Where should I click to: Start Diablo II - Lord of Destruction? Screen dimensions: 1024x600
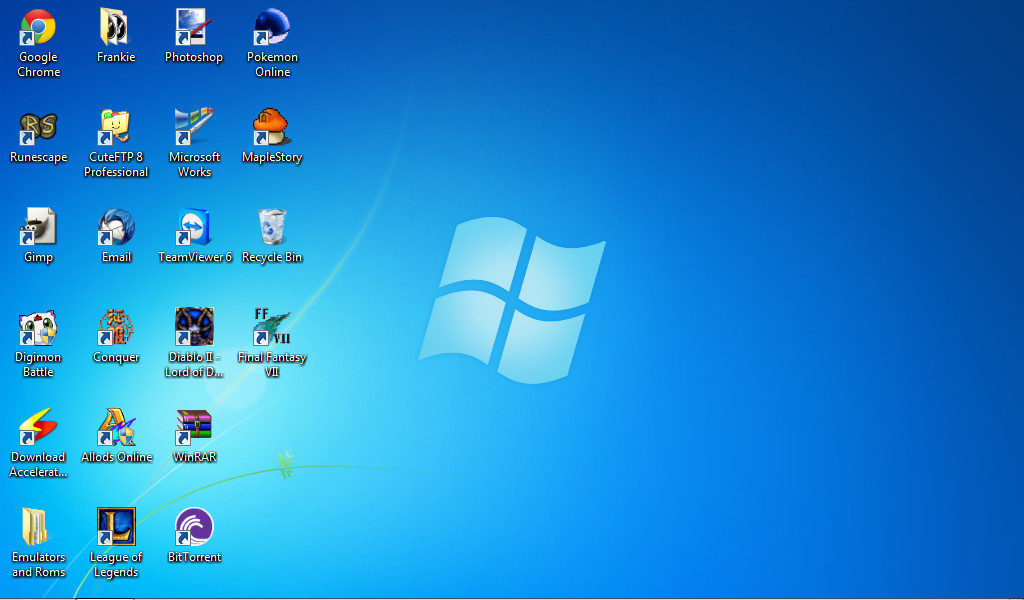click(x=194, y=327)
